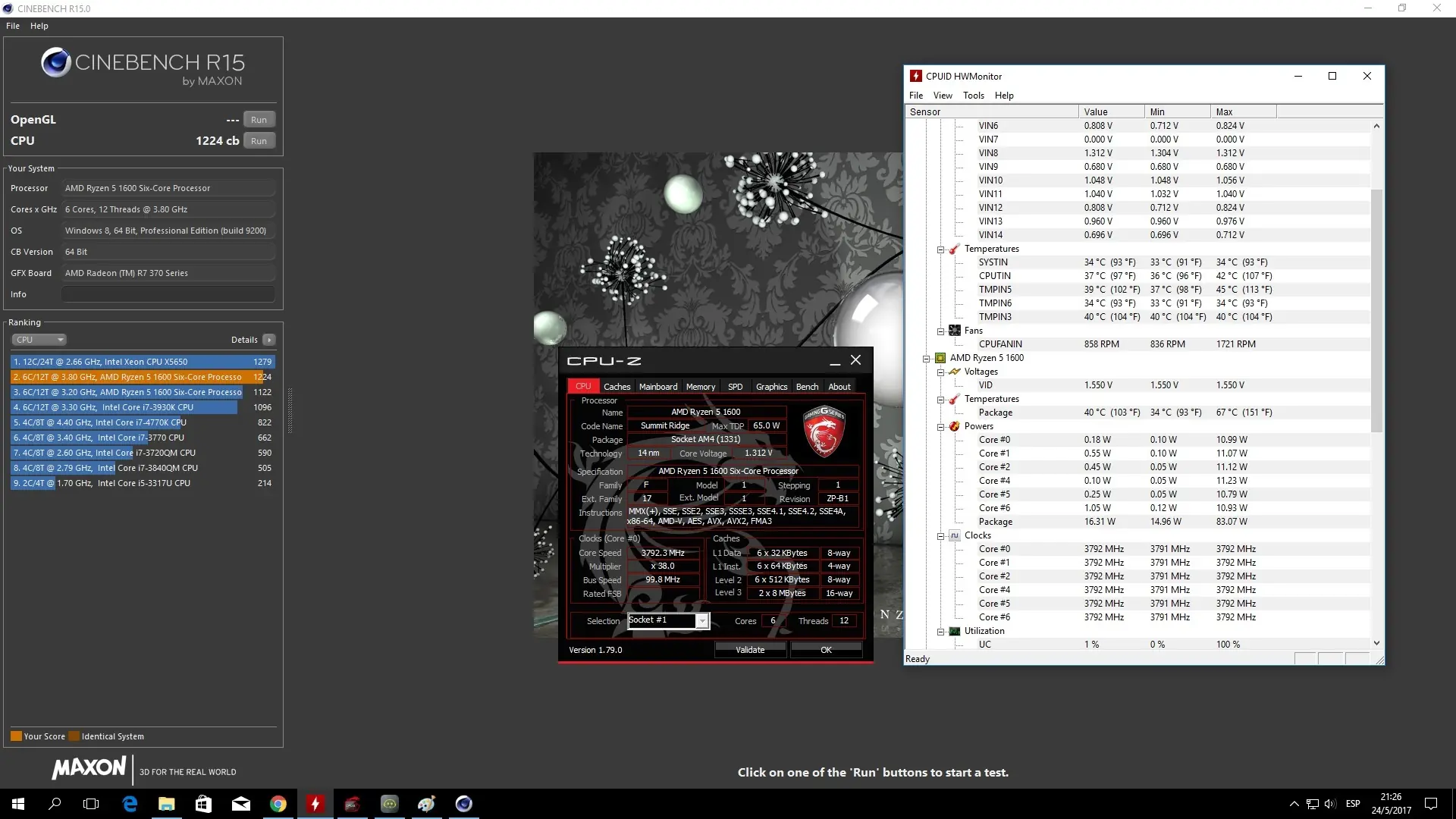Screen dimensions: 1456x819
Task: Click AMD Ryzen 5 1600 chip icon
Action: [940, 358]
